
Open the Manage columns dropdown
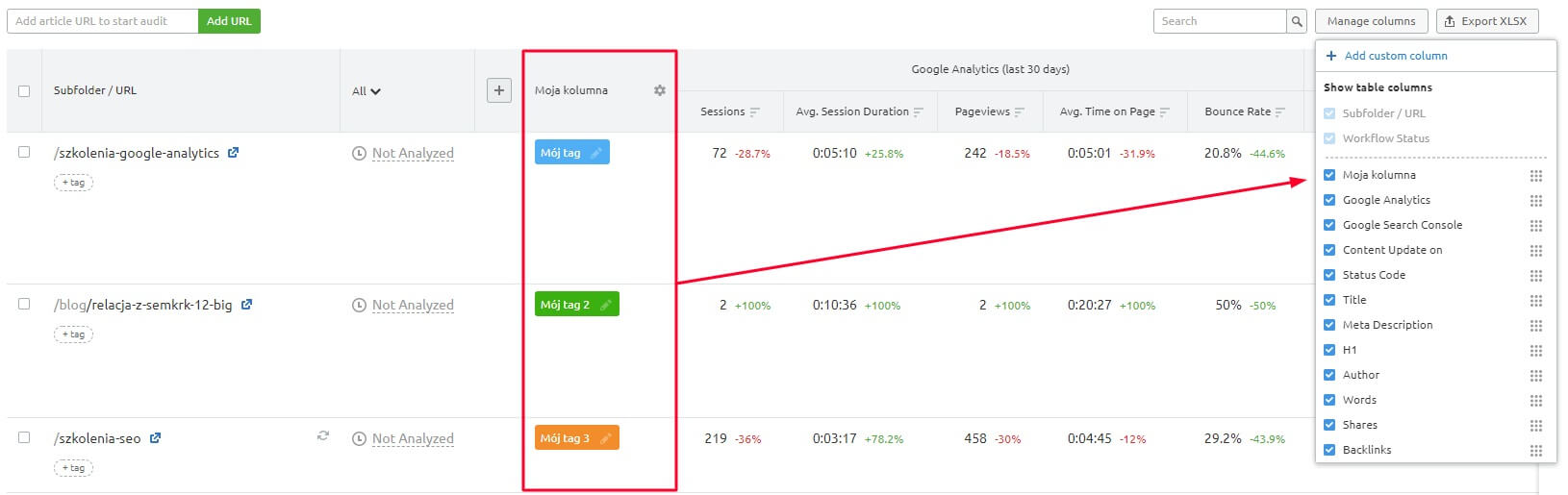tap(1371, 21)
